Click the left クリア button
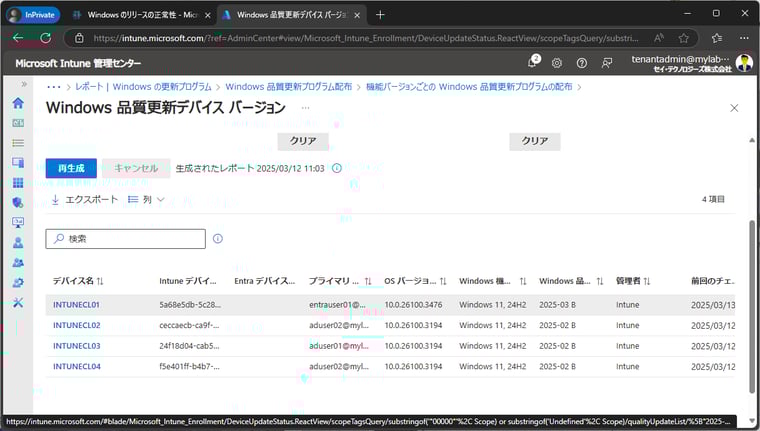 tap(303, 141)
